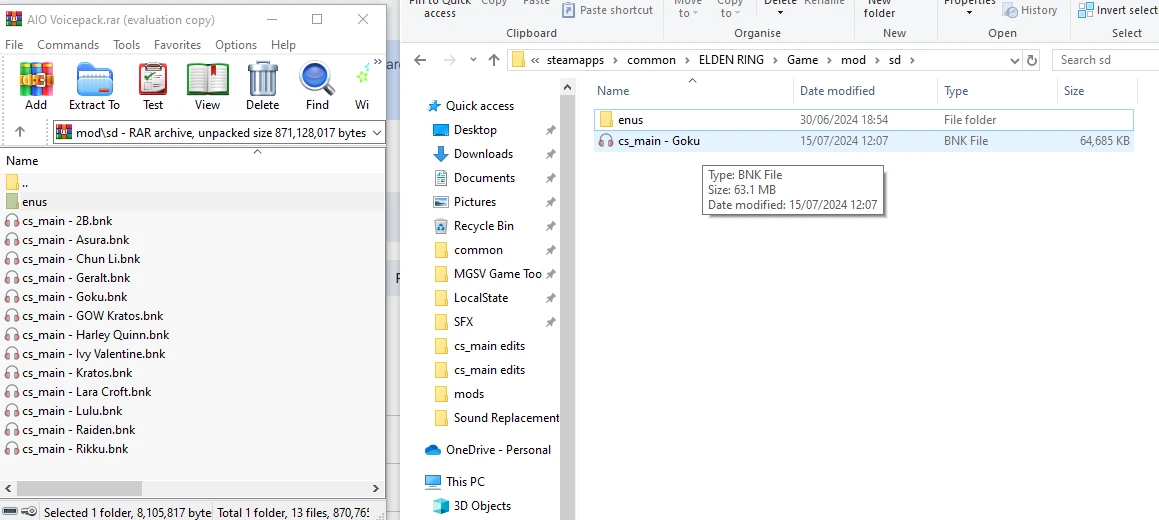Screen dimensions: 1159x520
Task: Open the File menu in WinRAR
Action: [x=14, y=45]
